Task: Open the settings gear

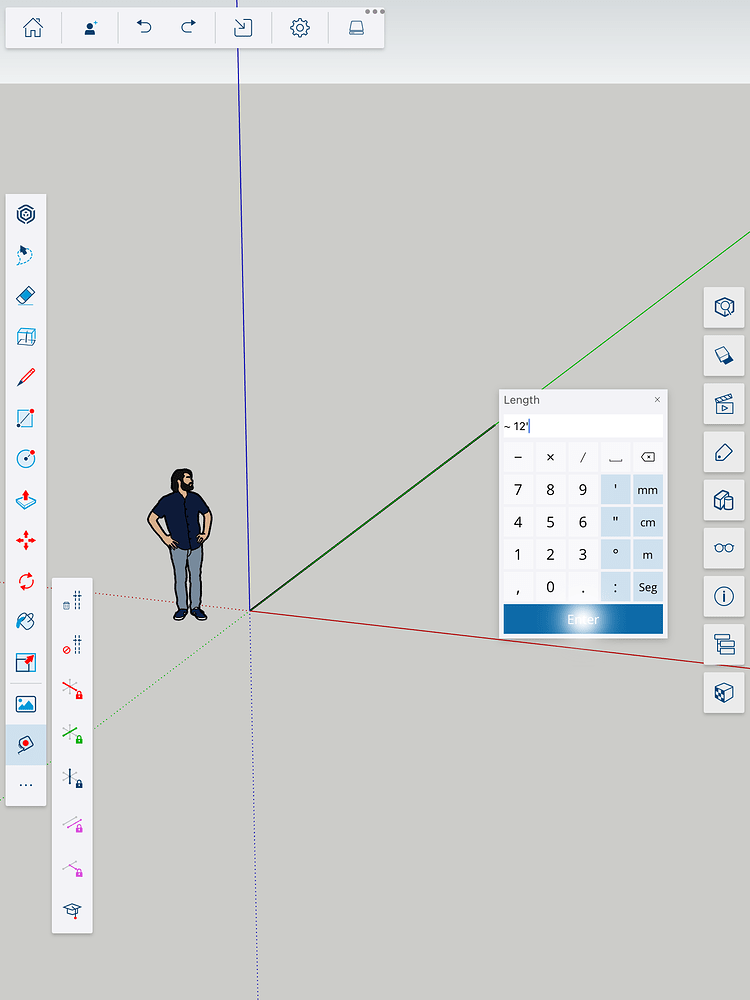Action: click(300, 27)
